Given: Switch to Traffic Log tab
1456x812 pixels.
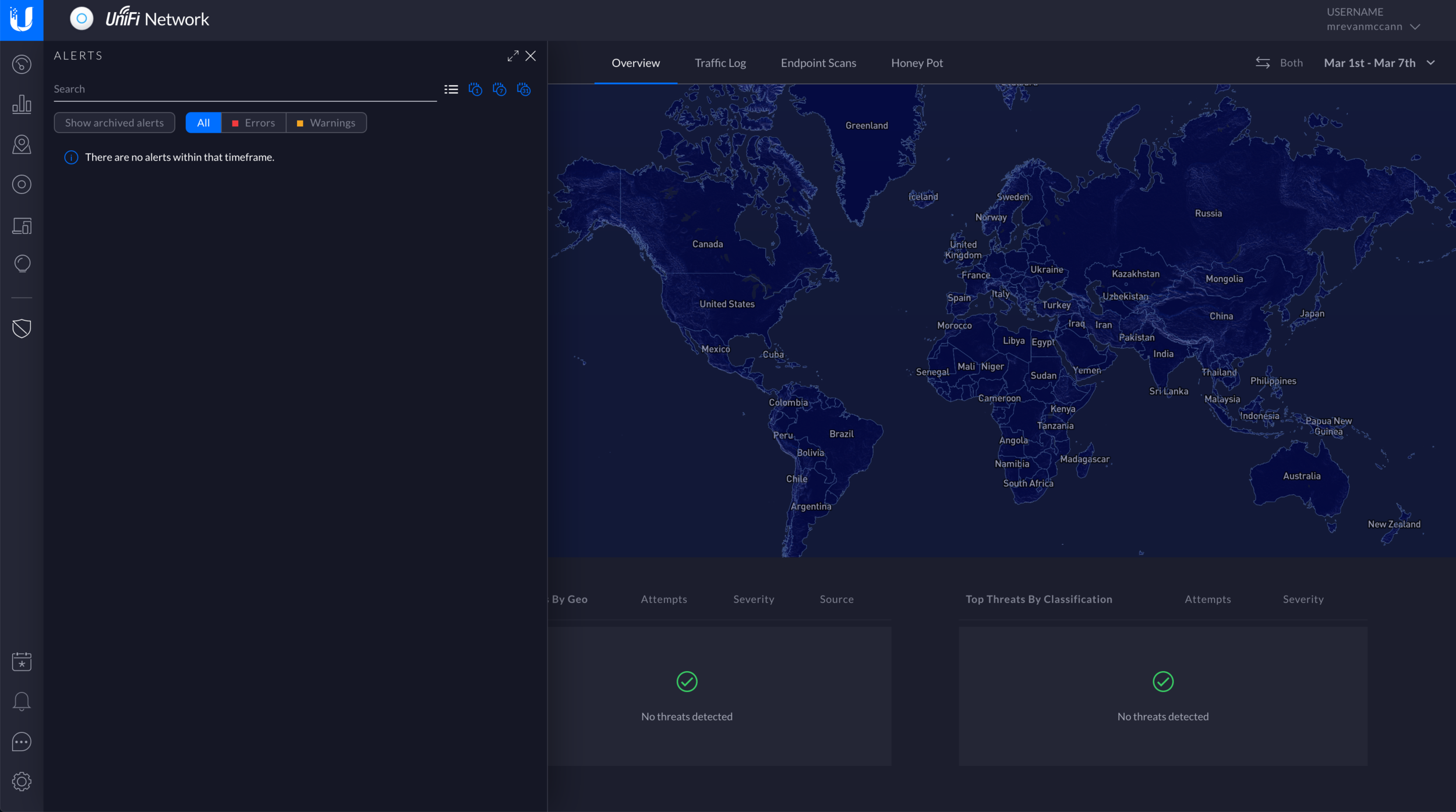Looking at the screenshot, I should pos(720,62).
